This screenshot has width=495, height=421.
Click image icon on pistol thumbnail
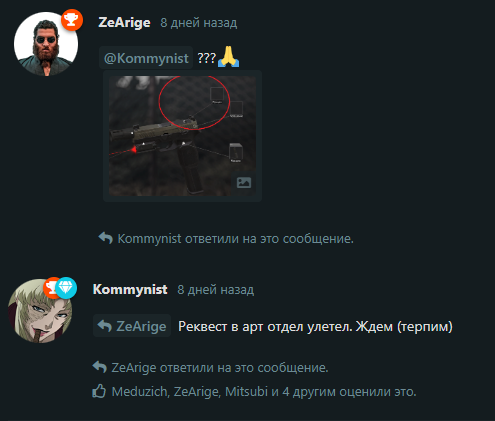coord(244,182)
